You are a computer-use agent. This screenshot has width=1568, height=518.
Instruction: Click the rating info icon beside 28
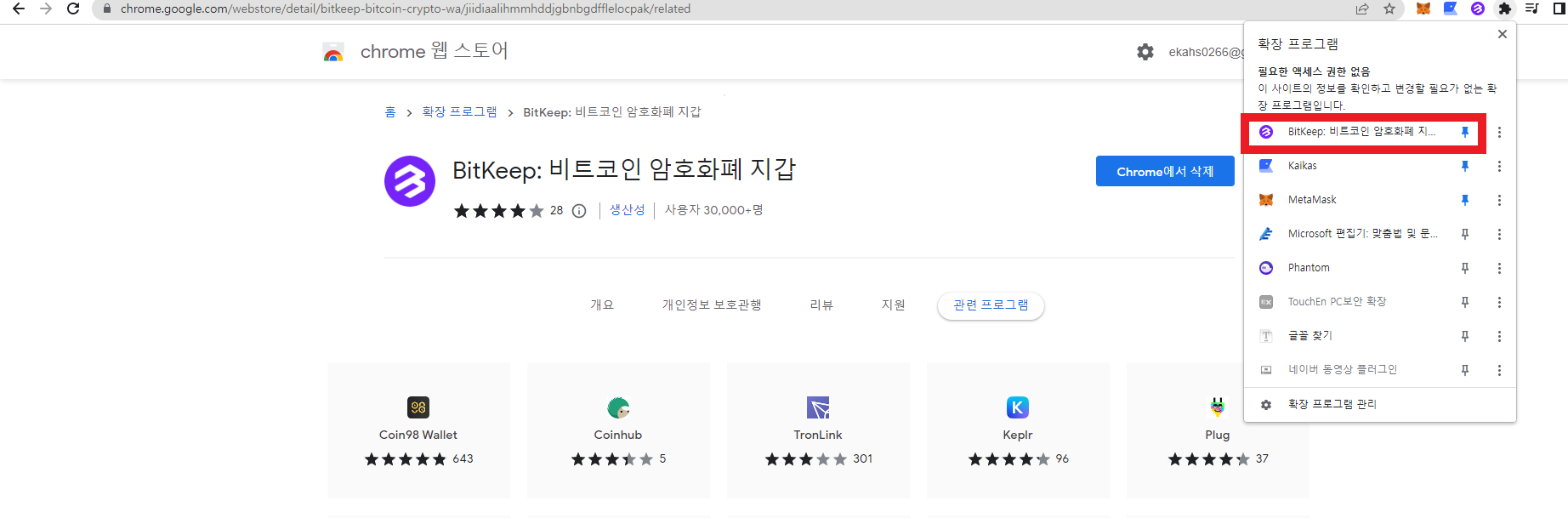pyautogui.click(x=579, y=211)
